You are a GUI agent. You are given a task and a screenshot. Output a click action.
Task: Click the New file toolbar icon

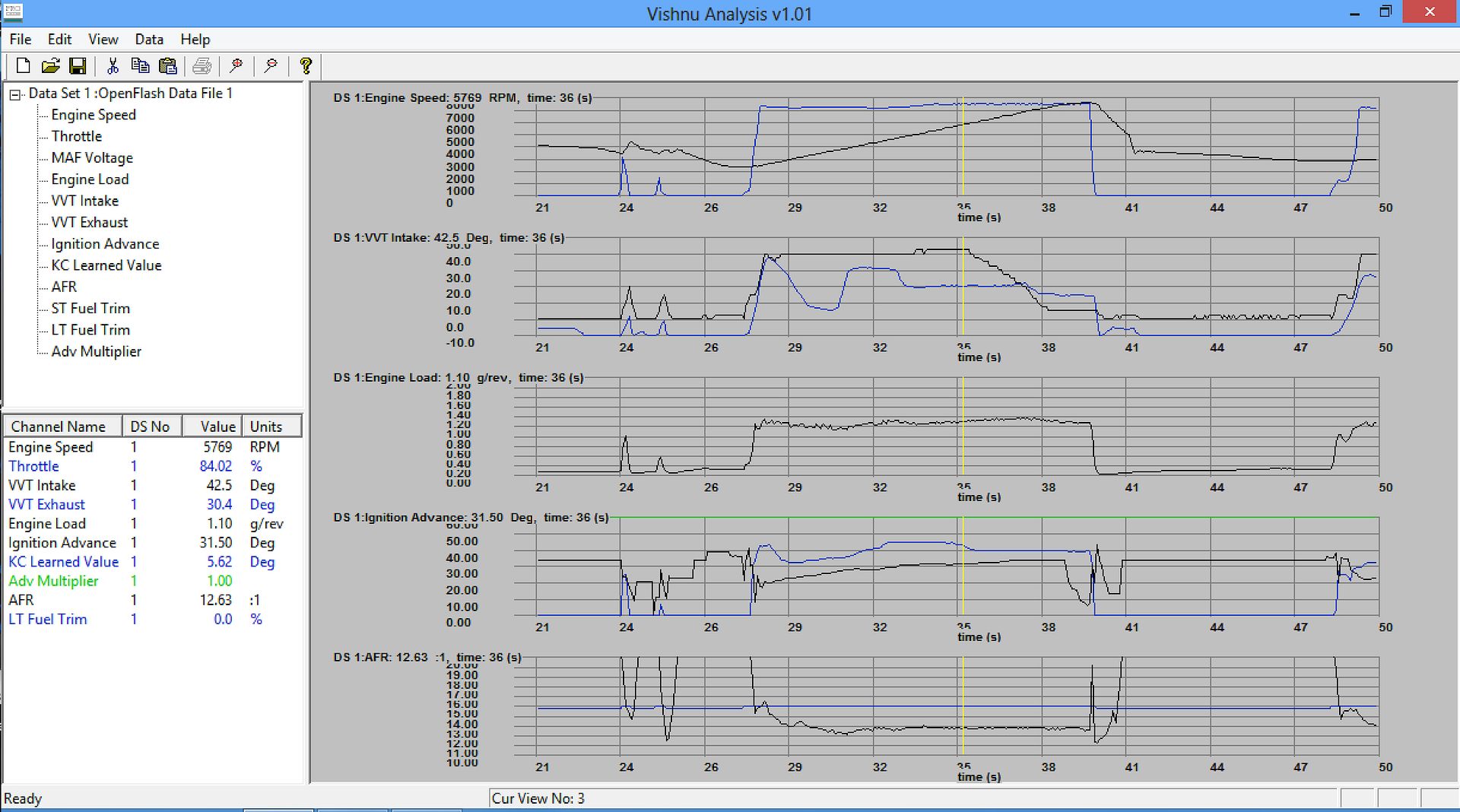(x=23, y=66)
